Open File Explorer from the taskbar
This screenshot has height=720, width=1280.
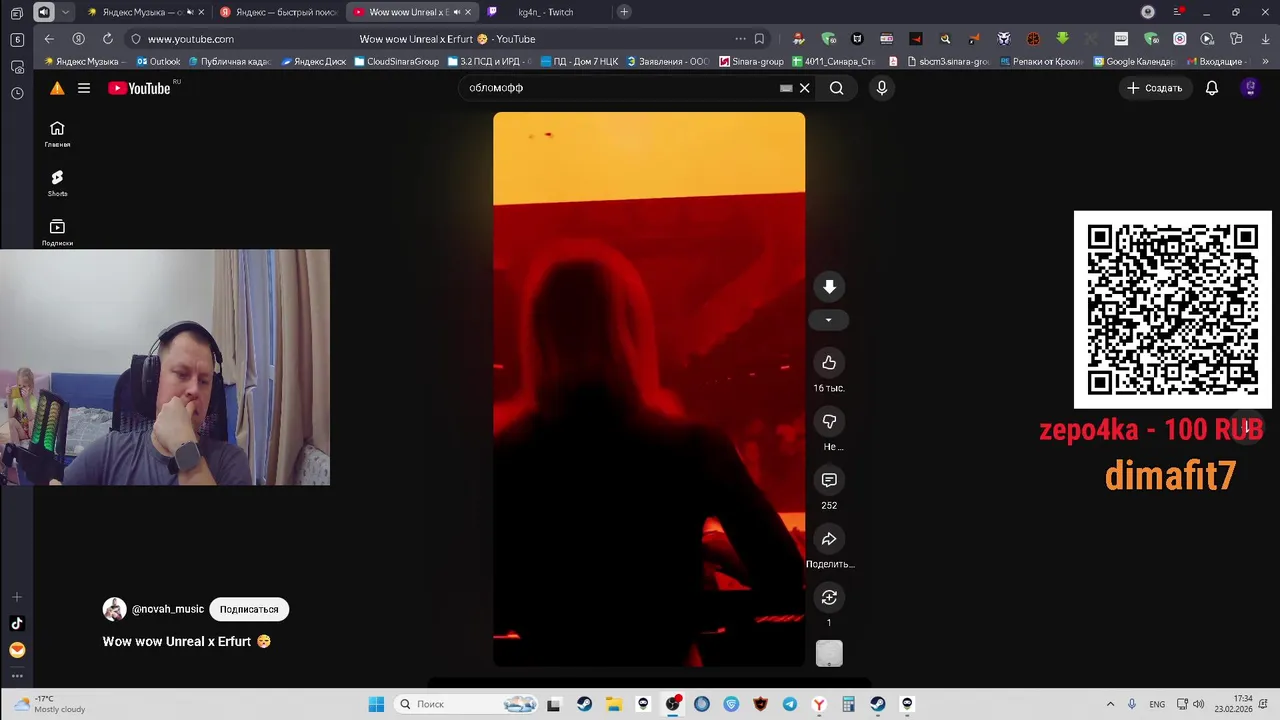pos(613,704)
